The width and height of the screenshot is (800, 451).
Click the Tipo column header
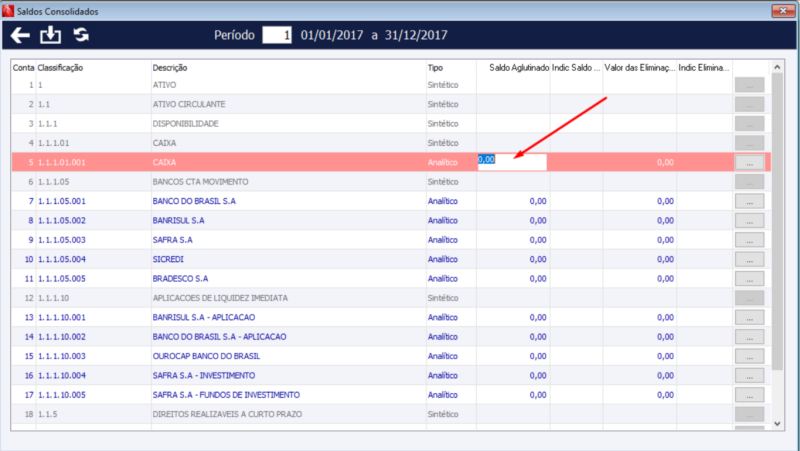pos(435,68)
